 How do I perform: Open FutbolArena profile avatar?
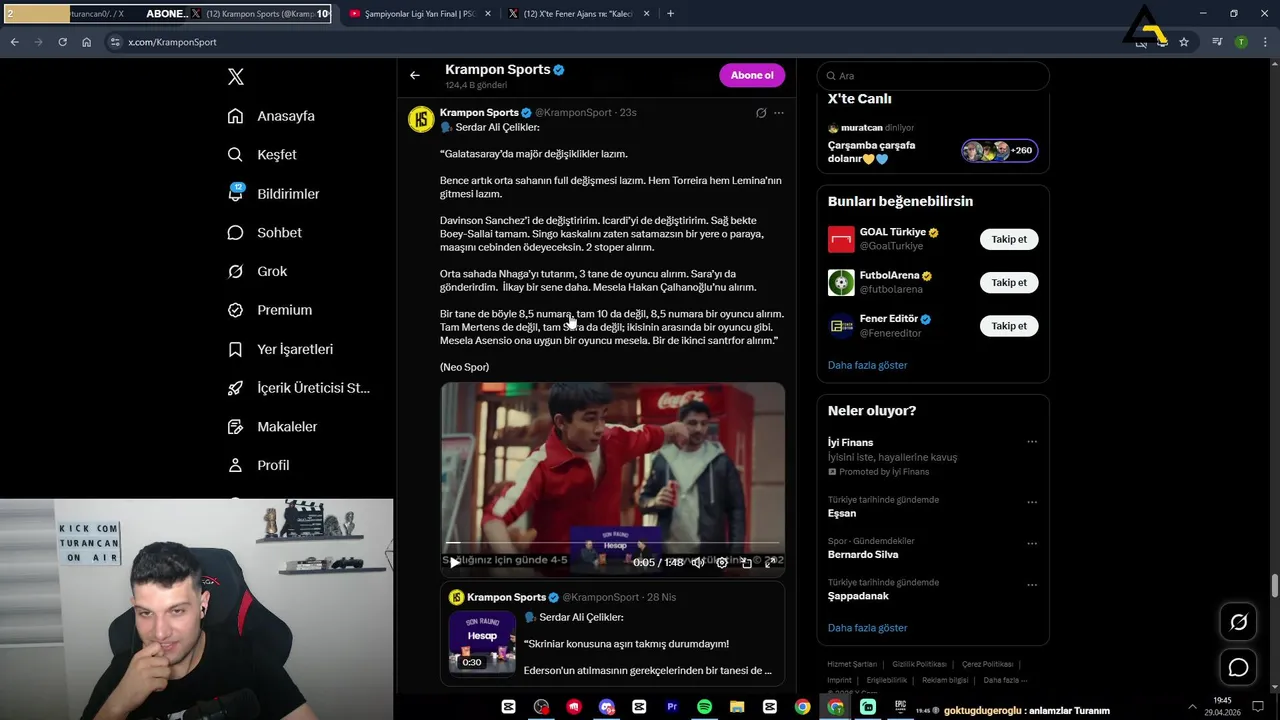[841, 282]
